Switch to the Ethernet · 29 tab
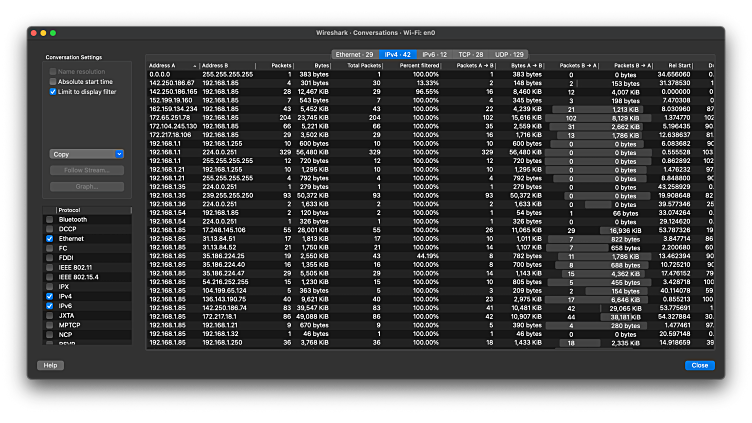 tap(355, 53)
